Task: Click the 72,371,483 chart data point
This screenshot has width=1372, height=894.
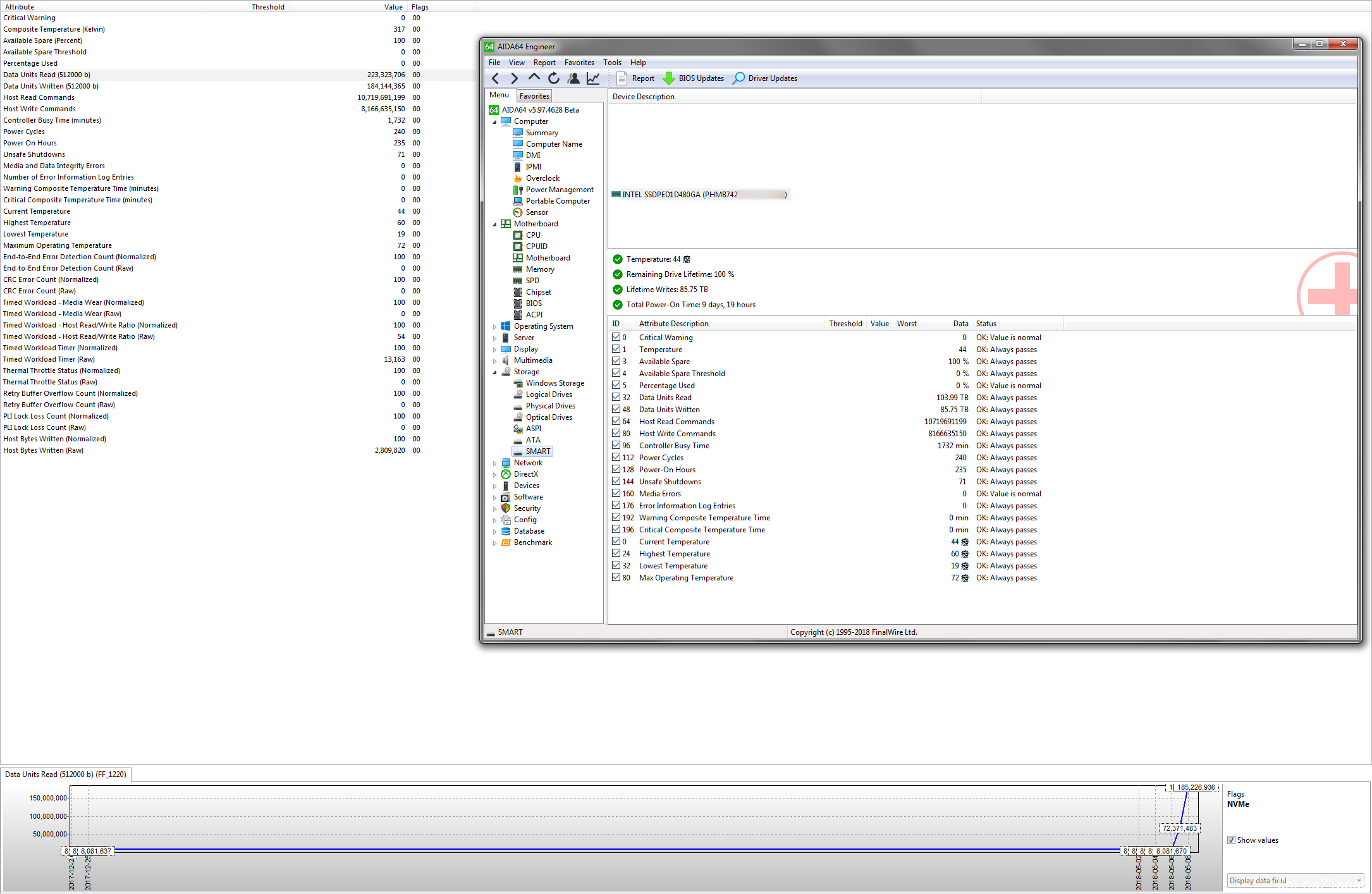Action: [1179, 828]
